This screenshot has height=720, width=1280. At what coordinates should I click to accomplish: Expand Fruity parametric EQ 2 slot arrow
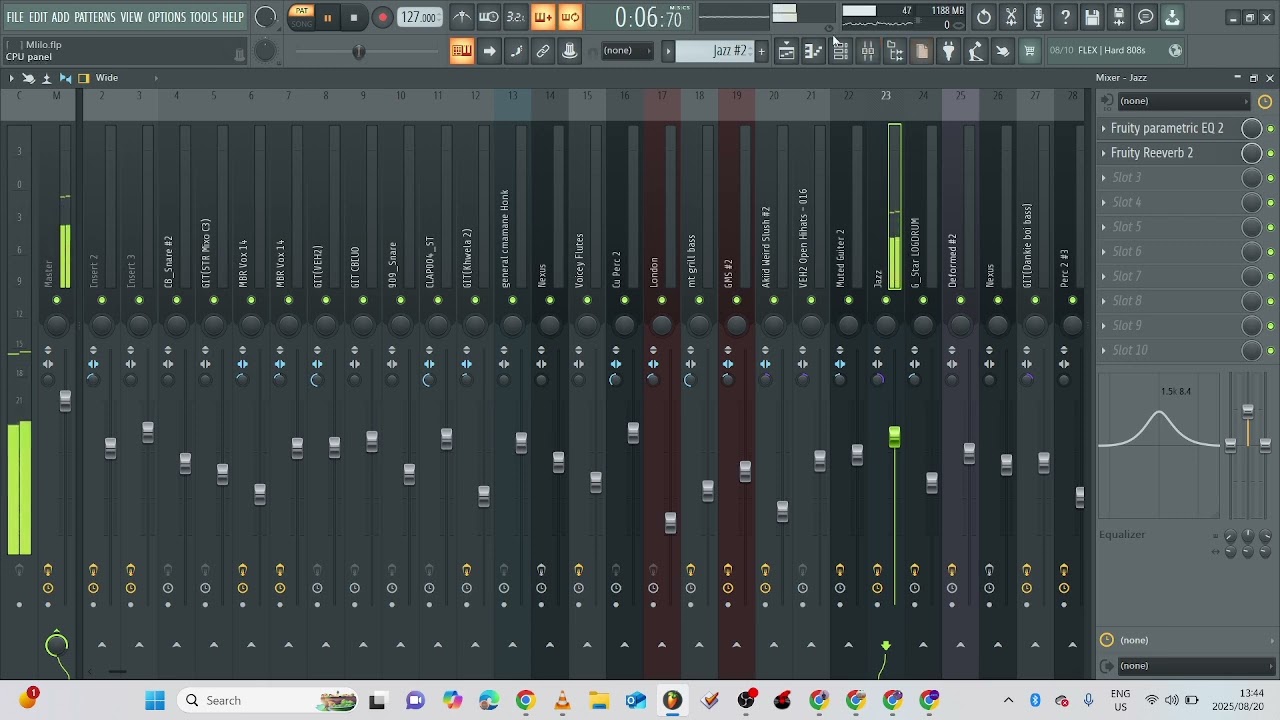click(x=1104, y=128)
